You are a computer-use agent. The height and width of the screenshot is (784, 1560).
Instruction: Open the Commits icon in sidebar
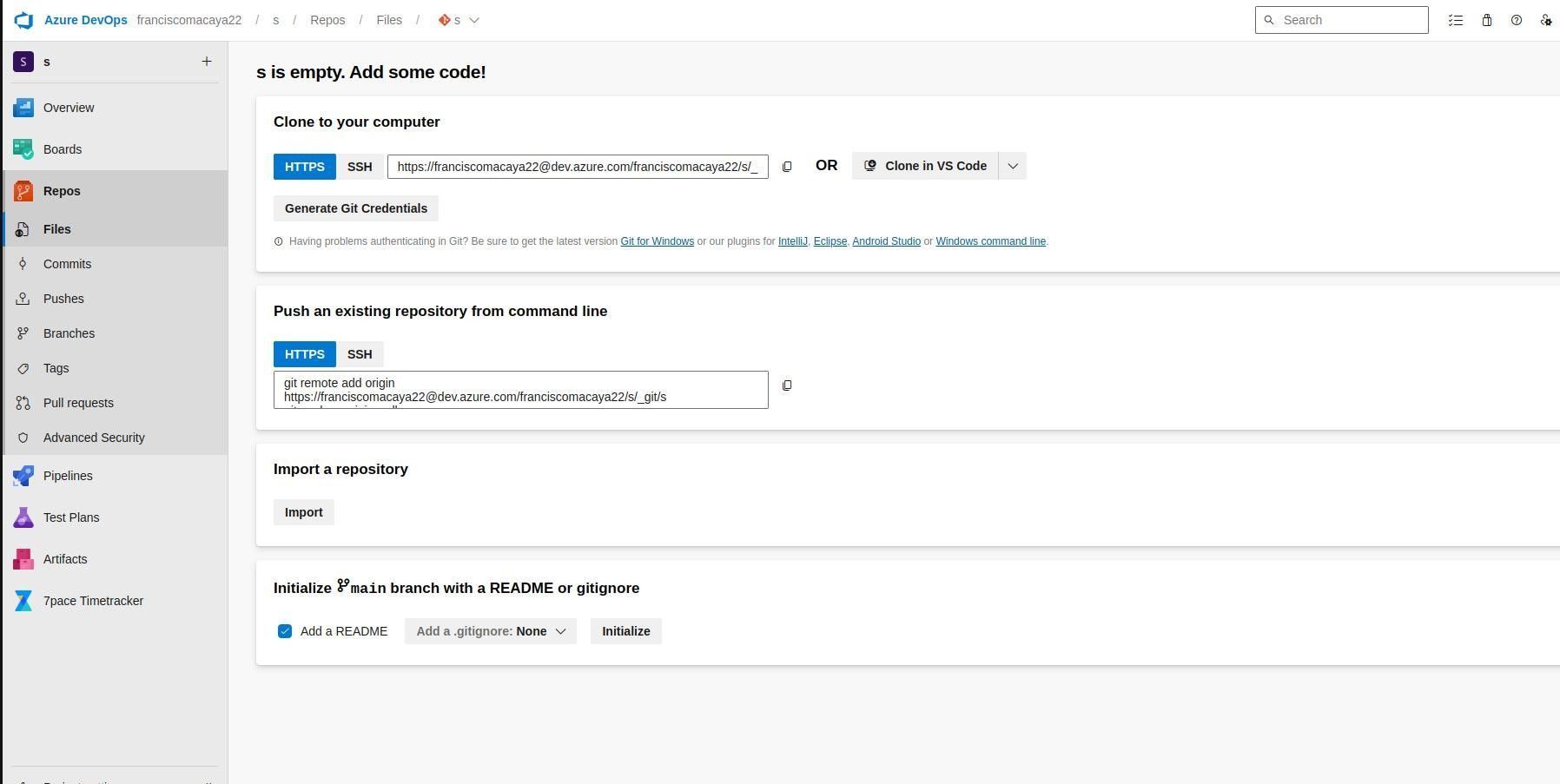coord(23,264)
